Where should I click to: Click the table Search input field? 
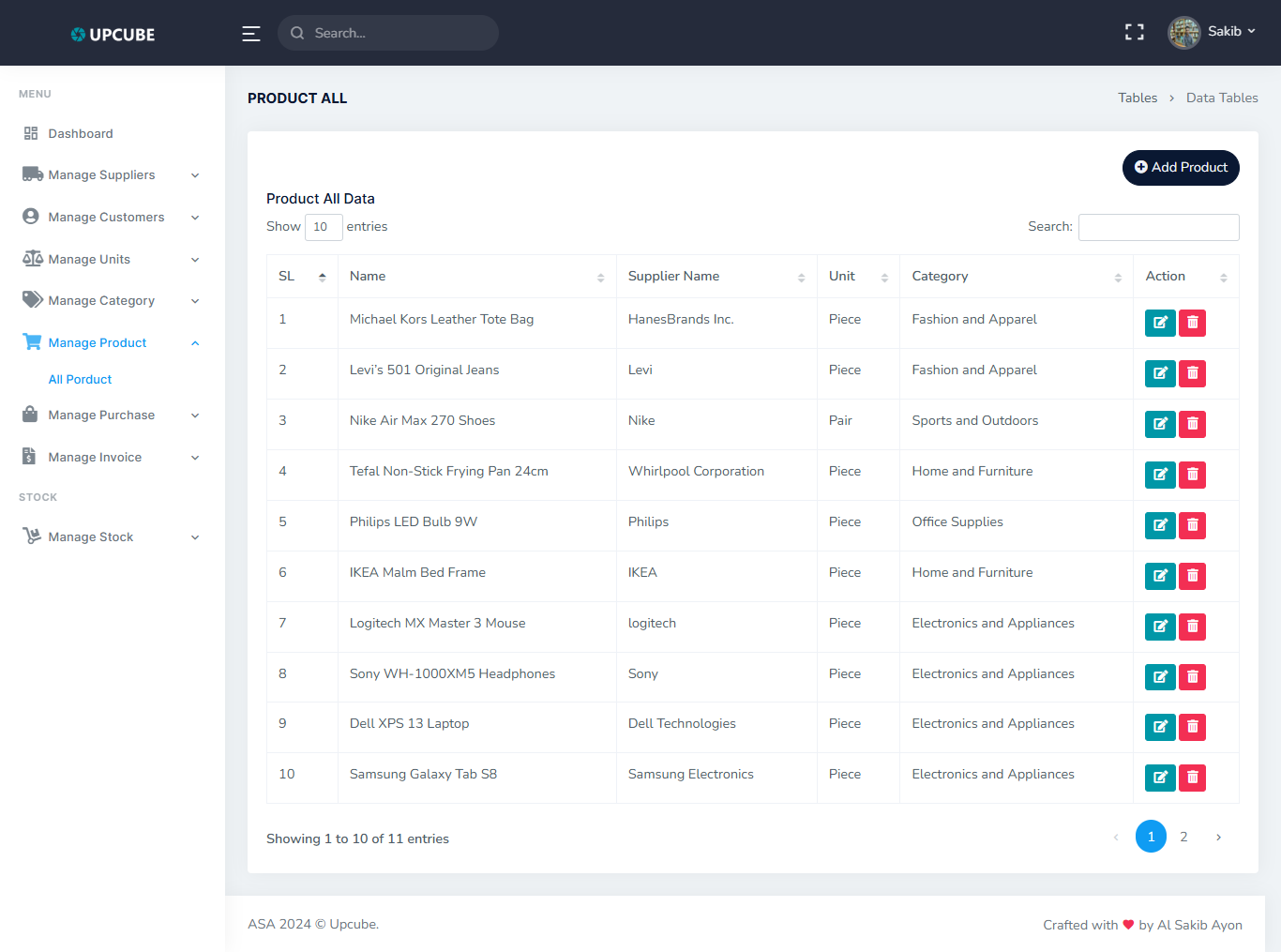coord(1158,227)
